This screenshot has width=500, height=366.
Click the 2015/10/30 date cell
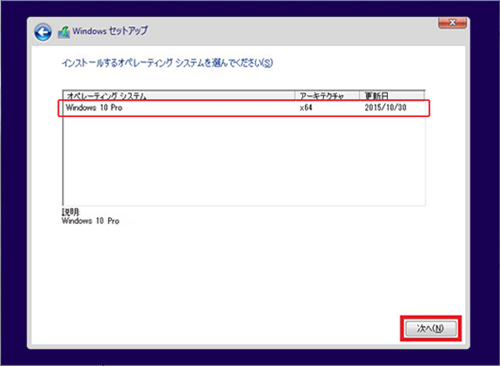[385, 108]
